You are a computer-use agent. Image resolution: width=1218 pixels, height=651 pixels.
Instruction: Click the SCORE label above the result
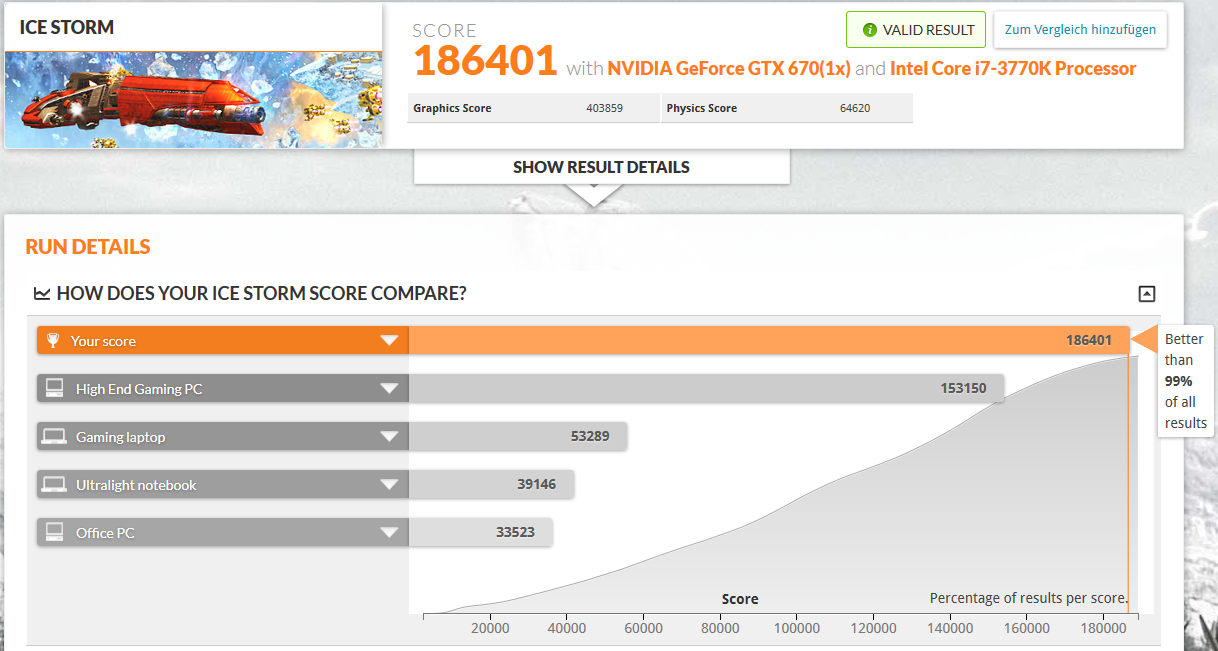coord(445,31)
